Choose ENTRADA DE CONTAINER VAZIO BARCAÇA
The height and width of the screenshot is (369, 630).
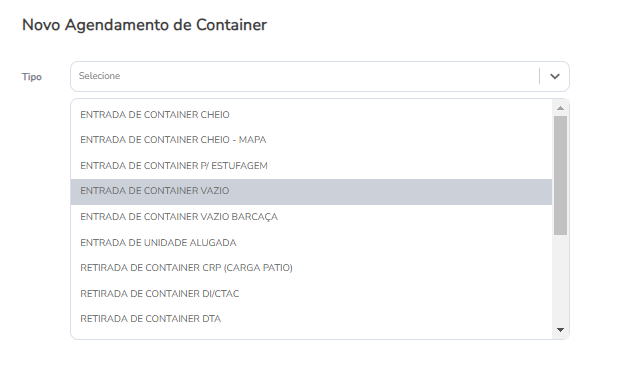[311, 217]
